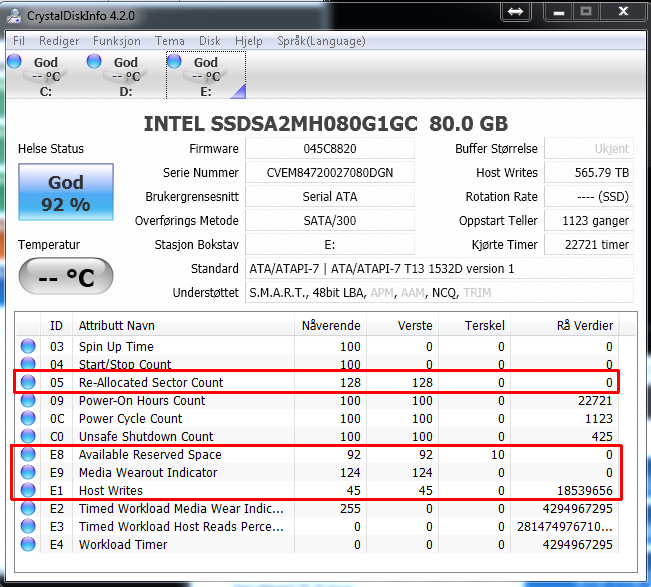Click raw value 425 in Unsafe Shutdown row
The width and height of the screenshot is (651, 587).
click(602, 436)
